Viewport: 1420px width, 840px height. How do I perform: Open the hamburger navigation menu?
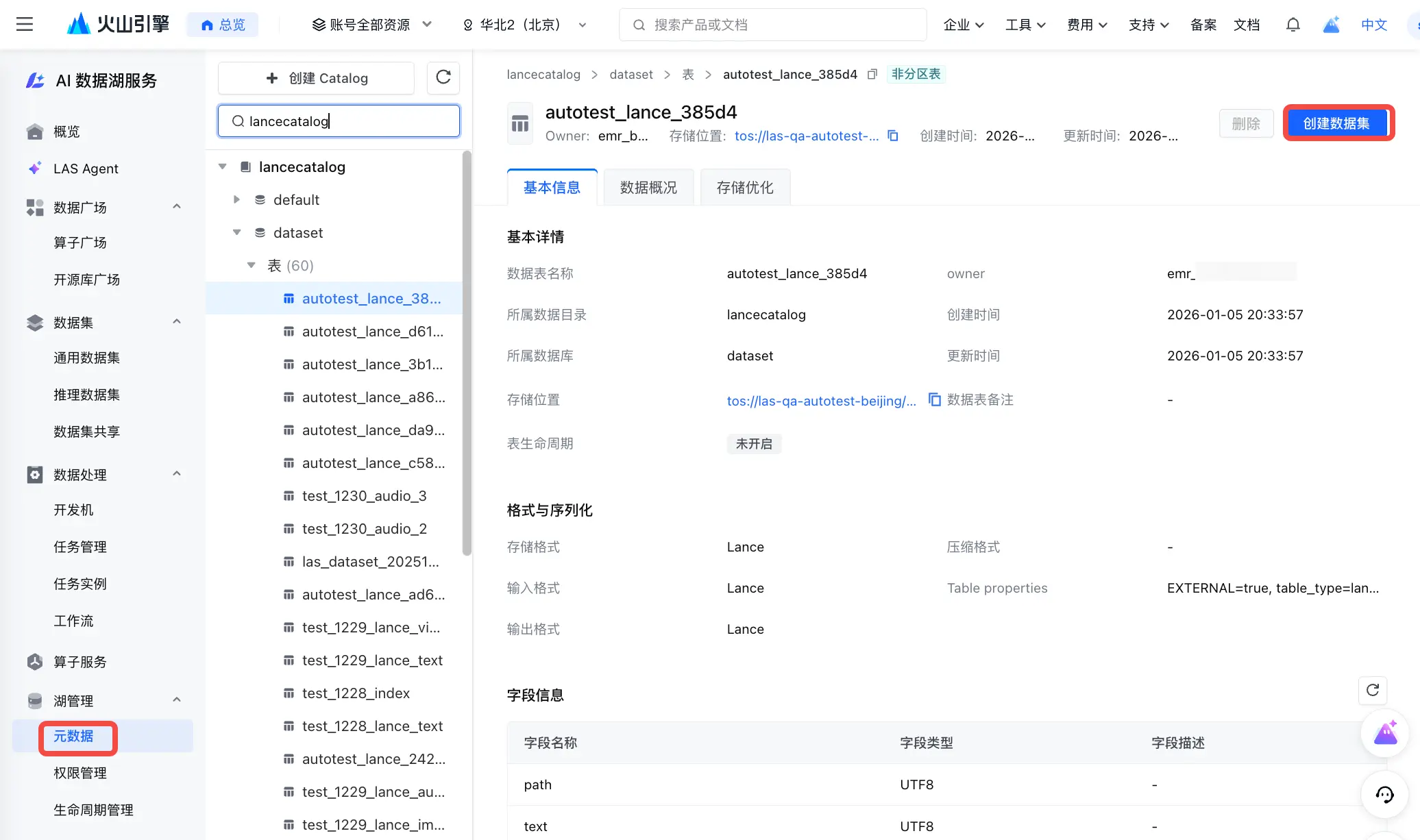tap(25, 25)
